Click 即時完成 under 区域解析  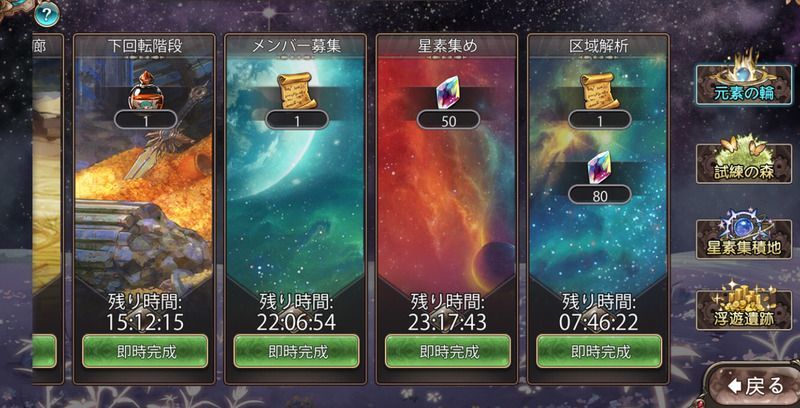[599, 351]
